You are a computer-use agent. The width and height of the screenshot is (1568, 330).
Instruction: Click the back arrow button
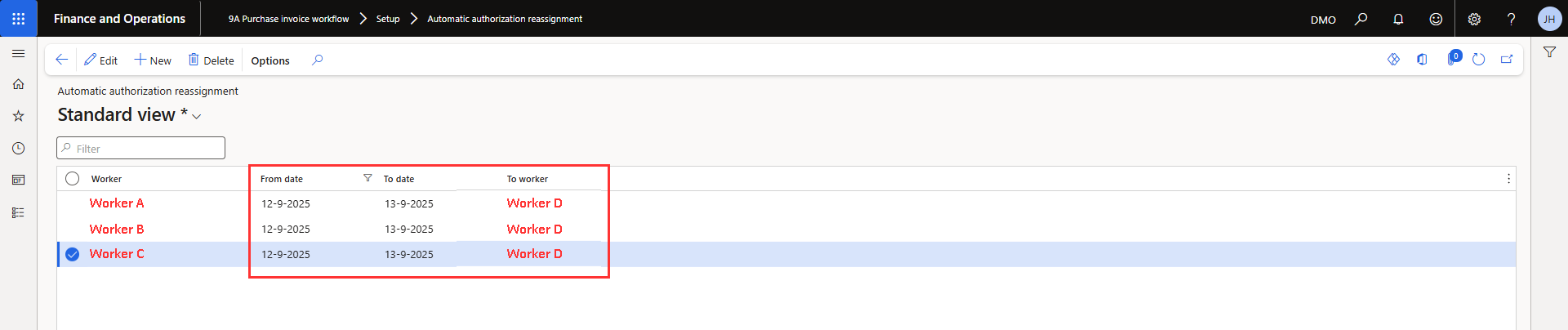tap(61, 60)
